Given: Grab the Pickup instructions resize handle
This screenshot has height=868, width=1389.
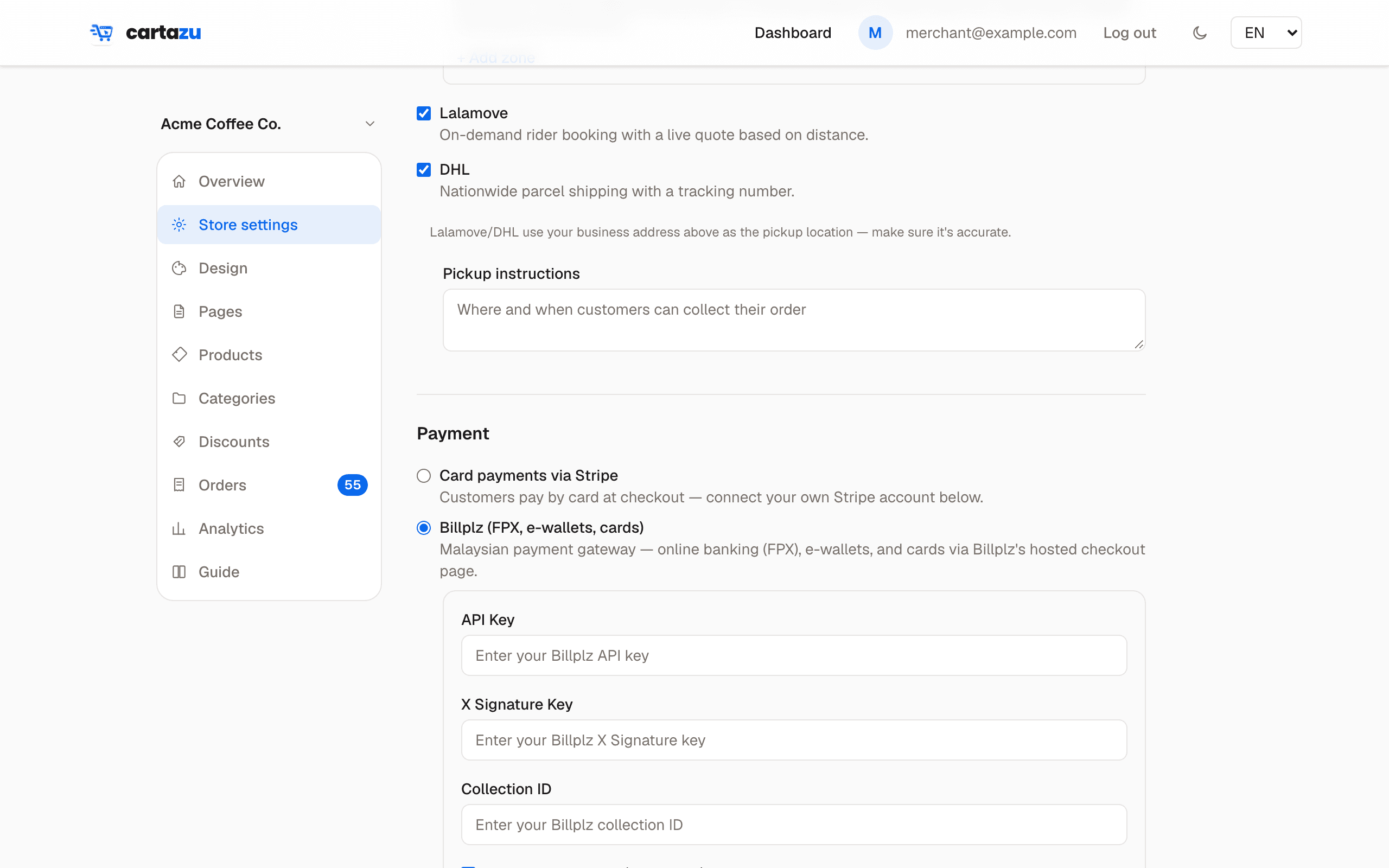Looking at the screenshot, I should (x=1139, y=344).
